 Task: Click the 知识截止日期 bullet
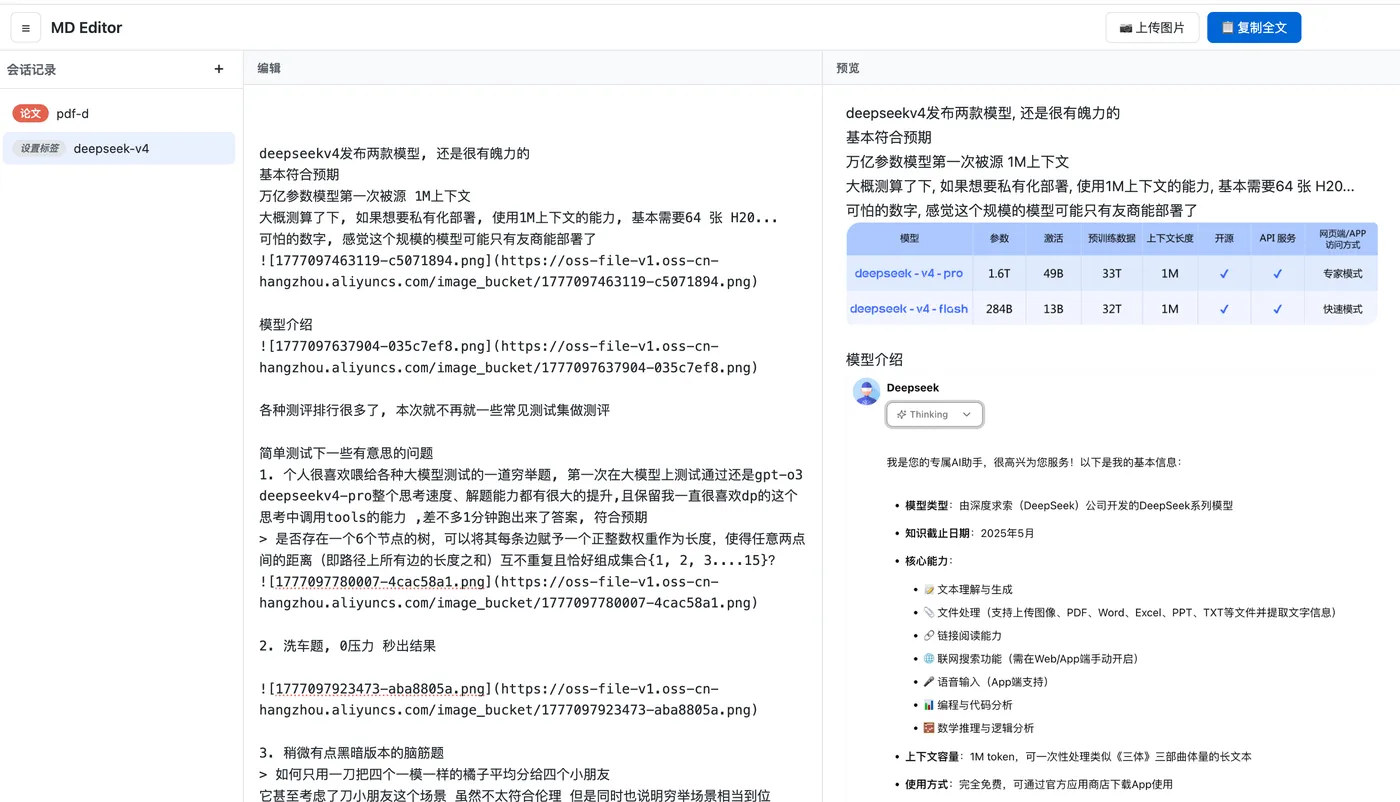pos(970,533)
